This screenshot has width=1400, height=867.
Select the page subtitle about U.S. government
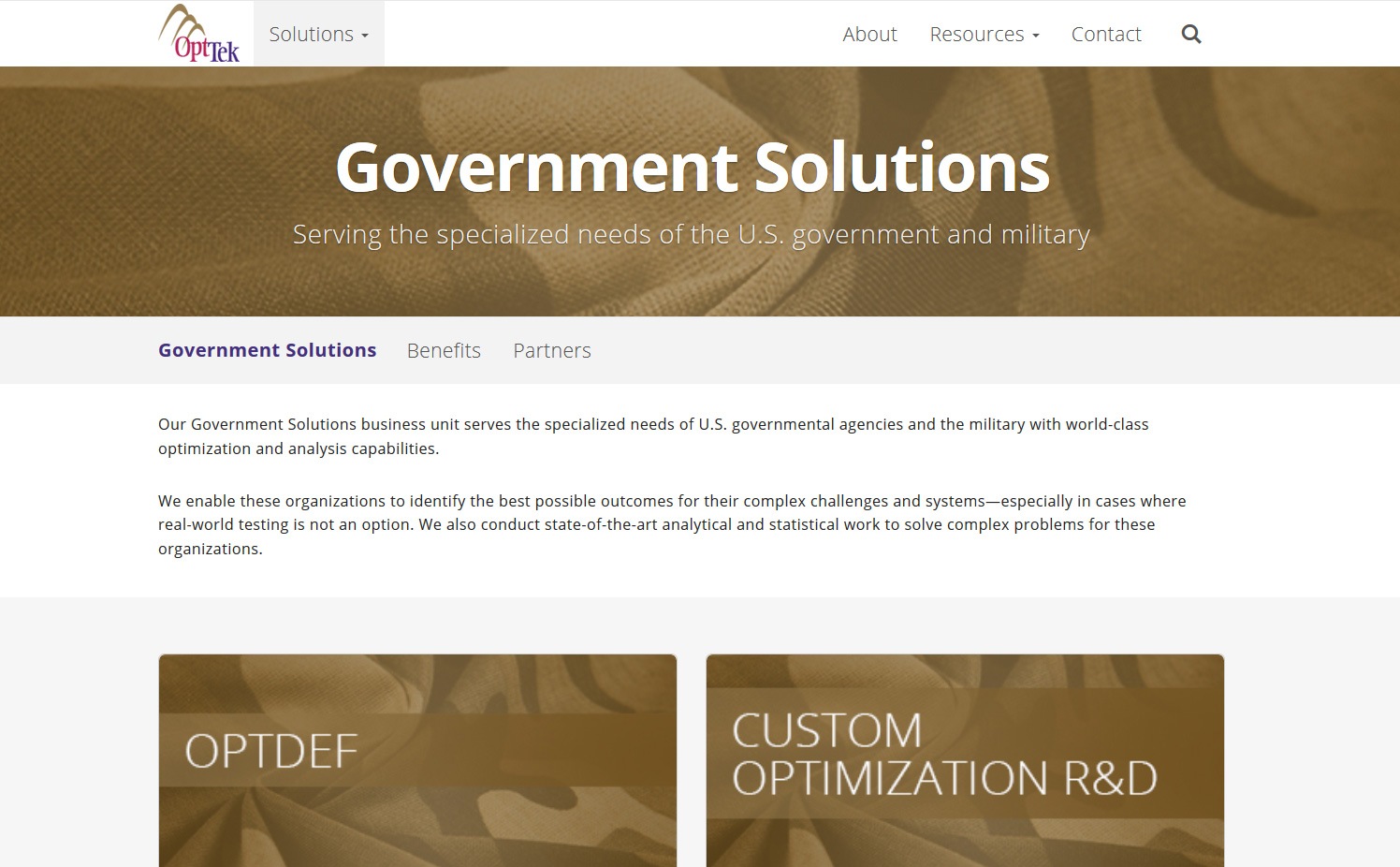pyautogui.click(x=692, y=234)
